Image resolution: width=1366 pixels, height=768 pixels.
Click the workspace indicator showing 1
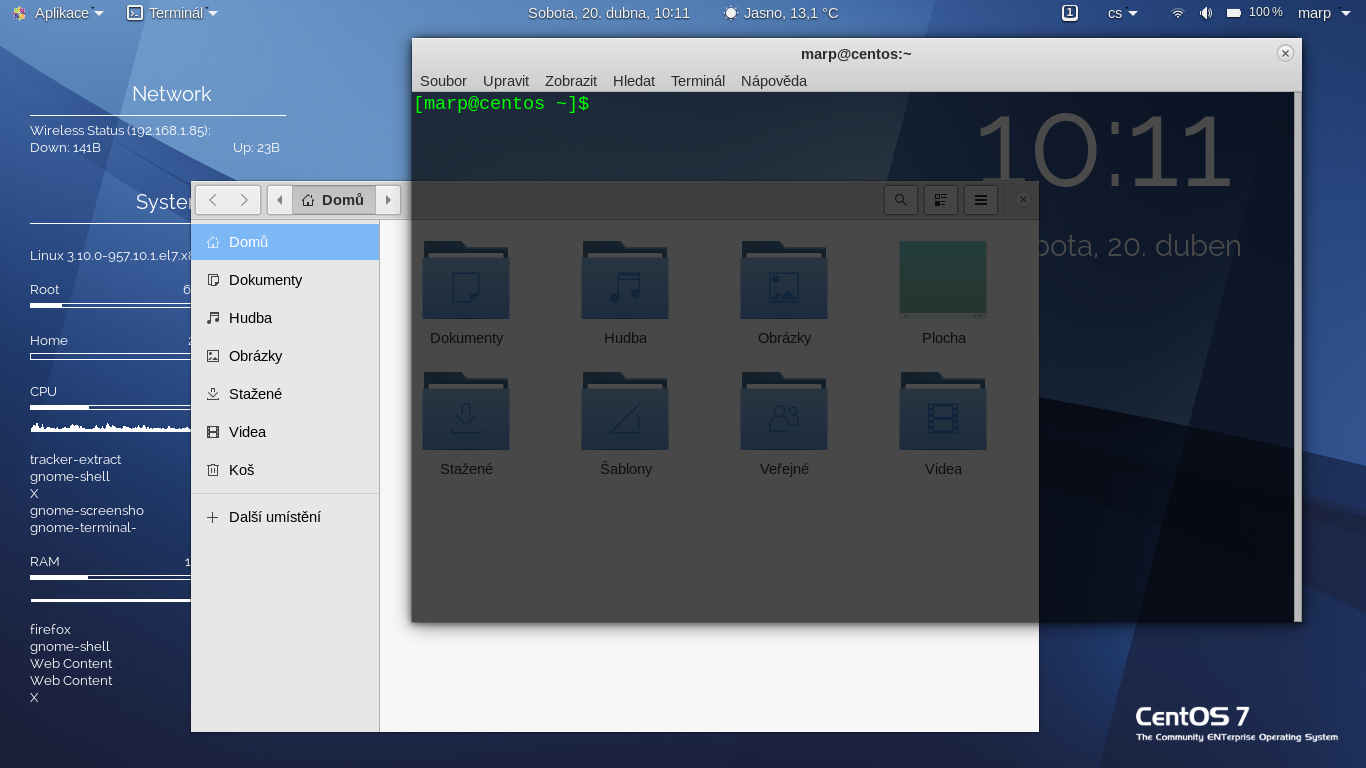coord(1069,12)
